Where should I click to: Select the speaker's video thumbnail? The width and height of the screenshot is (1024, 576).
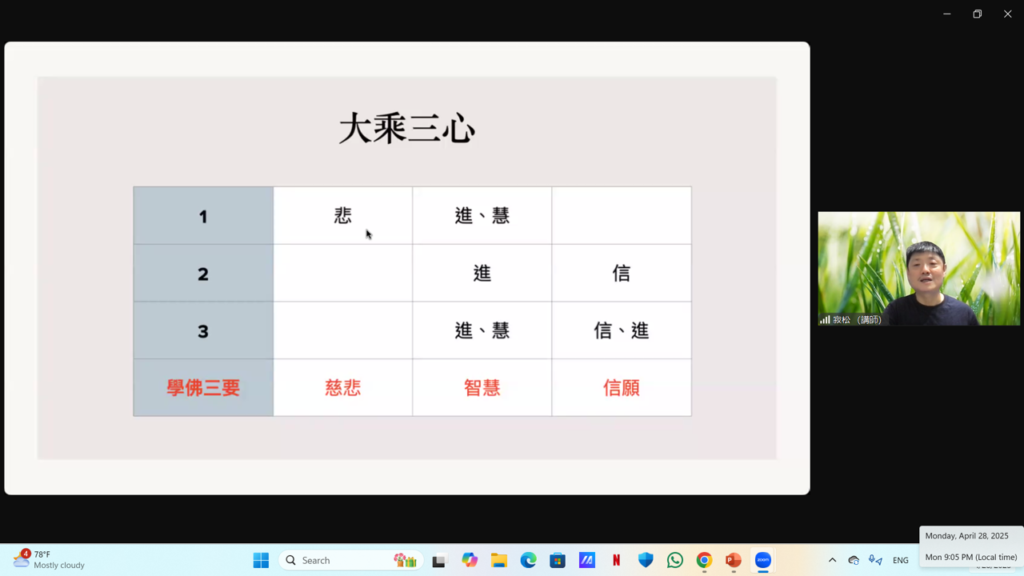(x=918, y=268)
